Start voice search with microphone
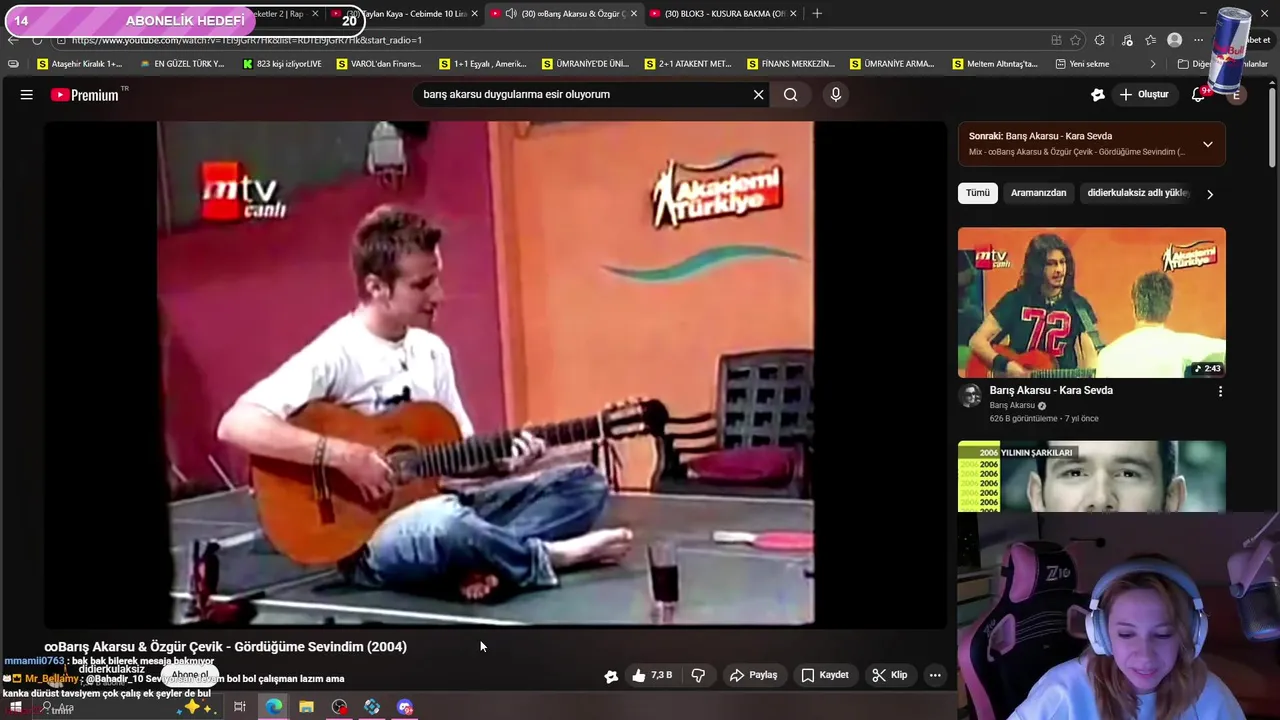This screenshot has width=1280, height=720. [x=836, y=95]
